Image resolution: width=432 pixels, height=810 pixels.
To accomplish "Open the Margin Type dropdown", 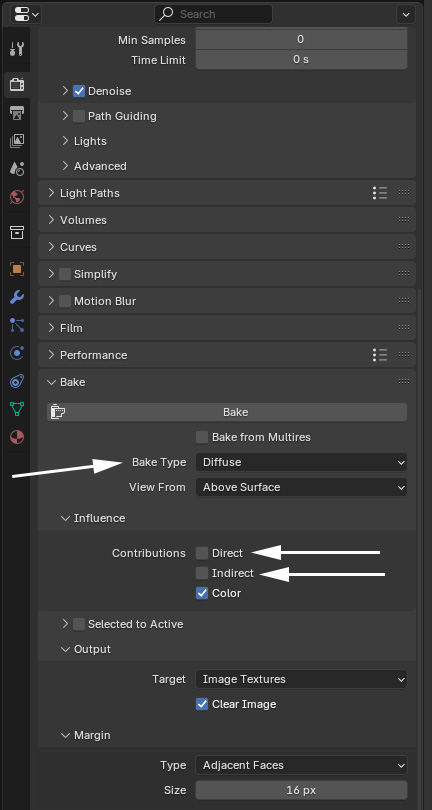I will (301, 765).
